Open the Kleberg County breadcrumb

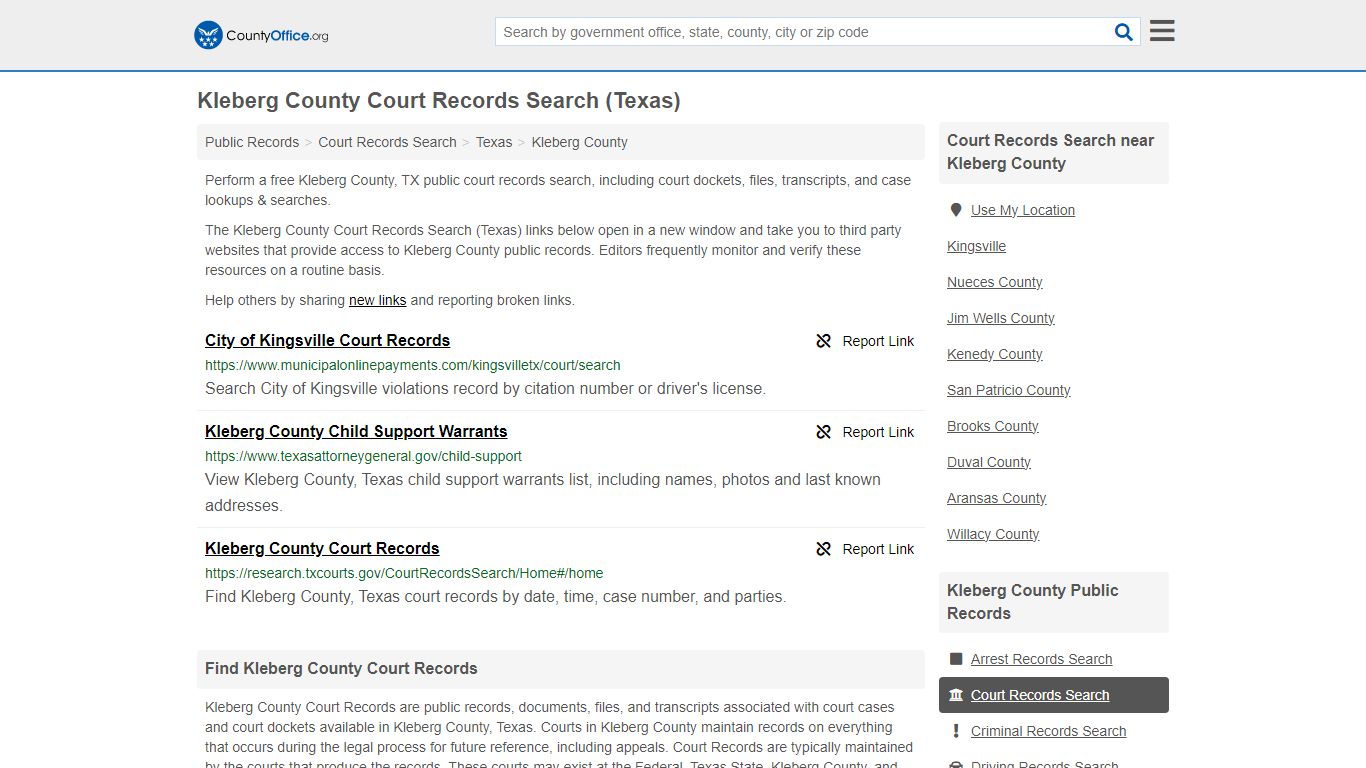(579, 142)
